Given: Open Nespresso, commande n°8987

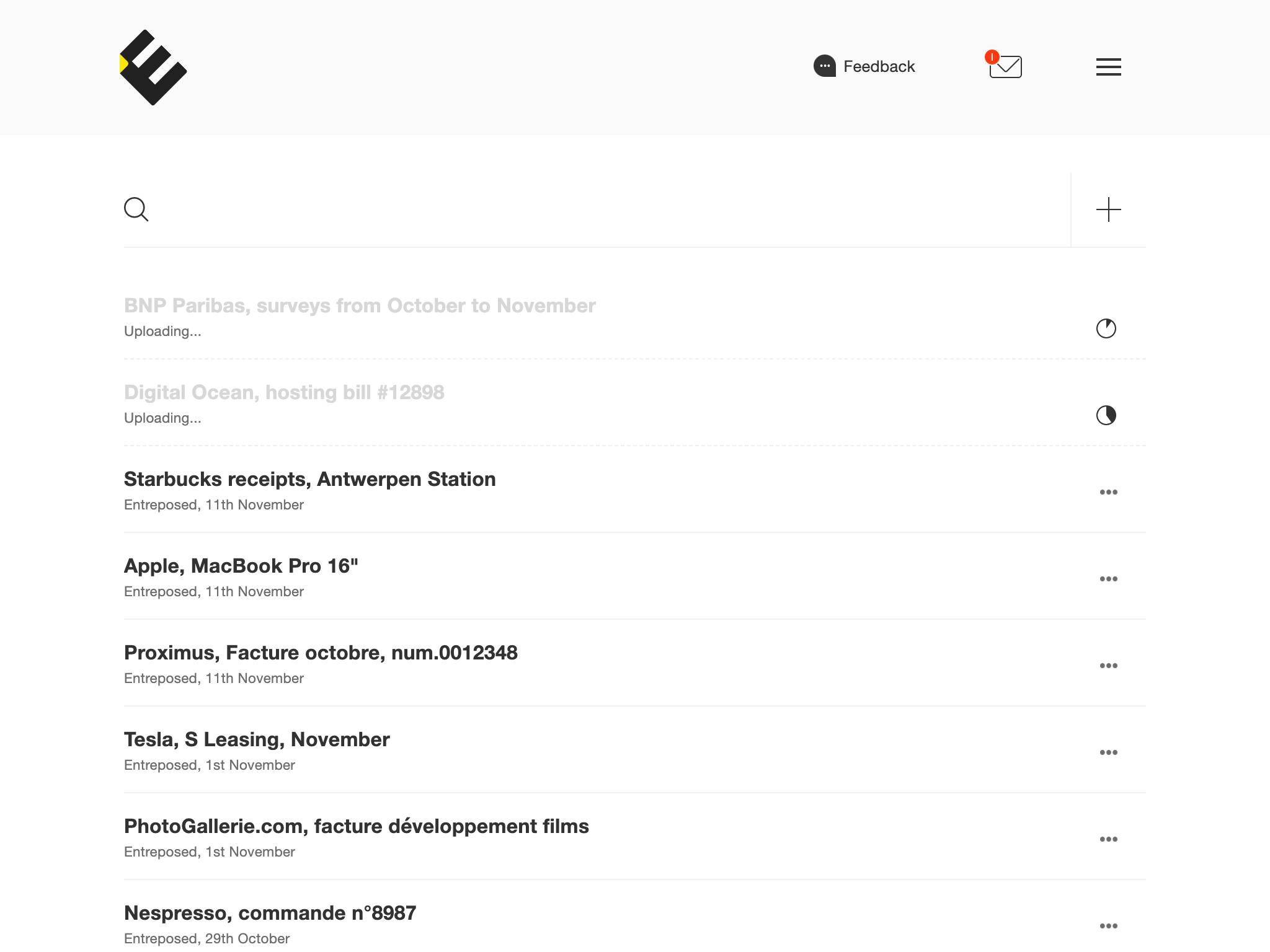Looking at the screenshot, I should click(x=270, y=913).
